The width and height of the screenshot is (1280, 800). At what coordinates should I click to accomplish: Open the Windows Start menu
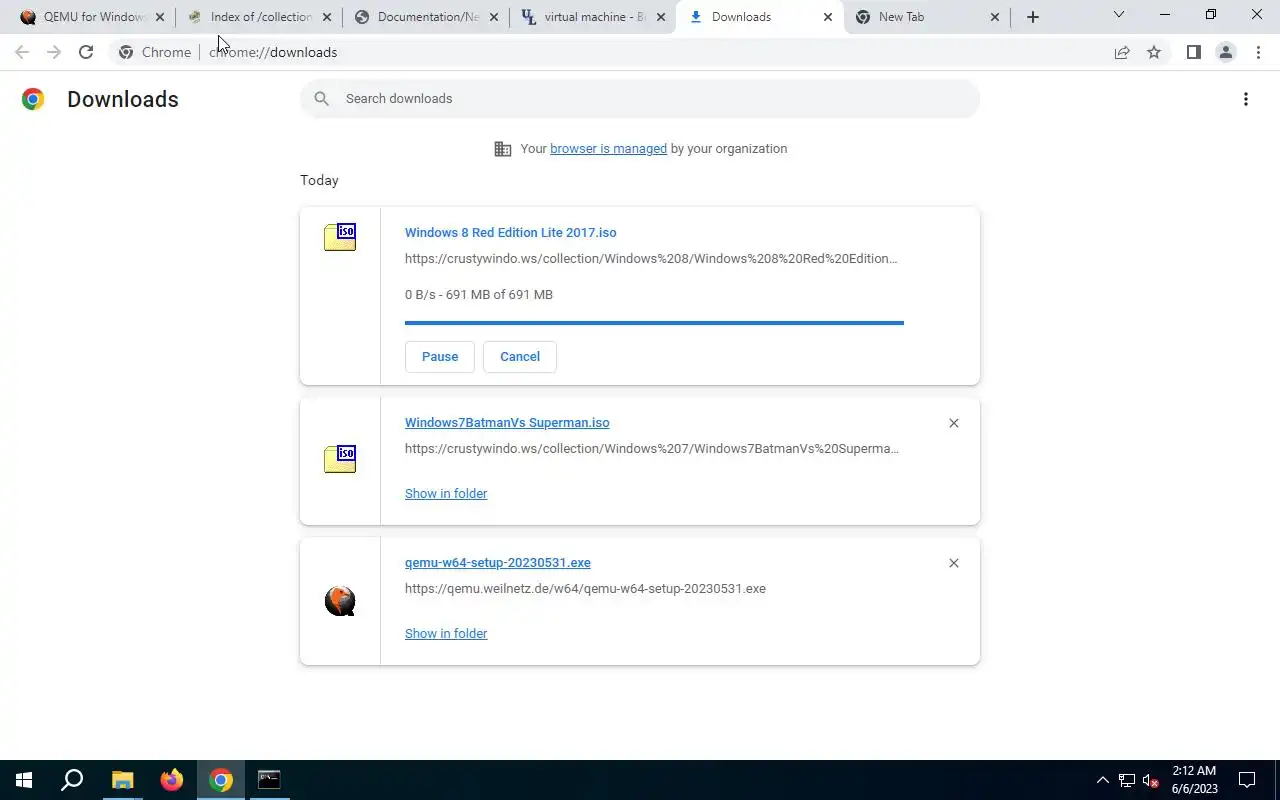(x=24, y=780)
